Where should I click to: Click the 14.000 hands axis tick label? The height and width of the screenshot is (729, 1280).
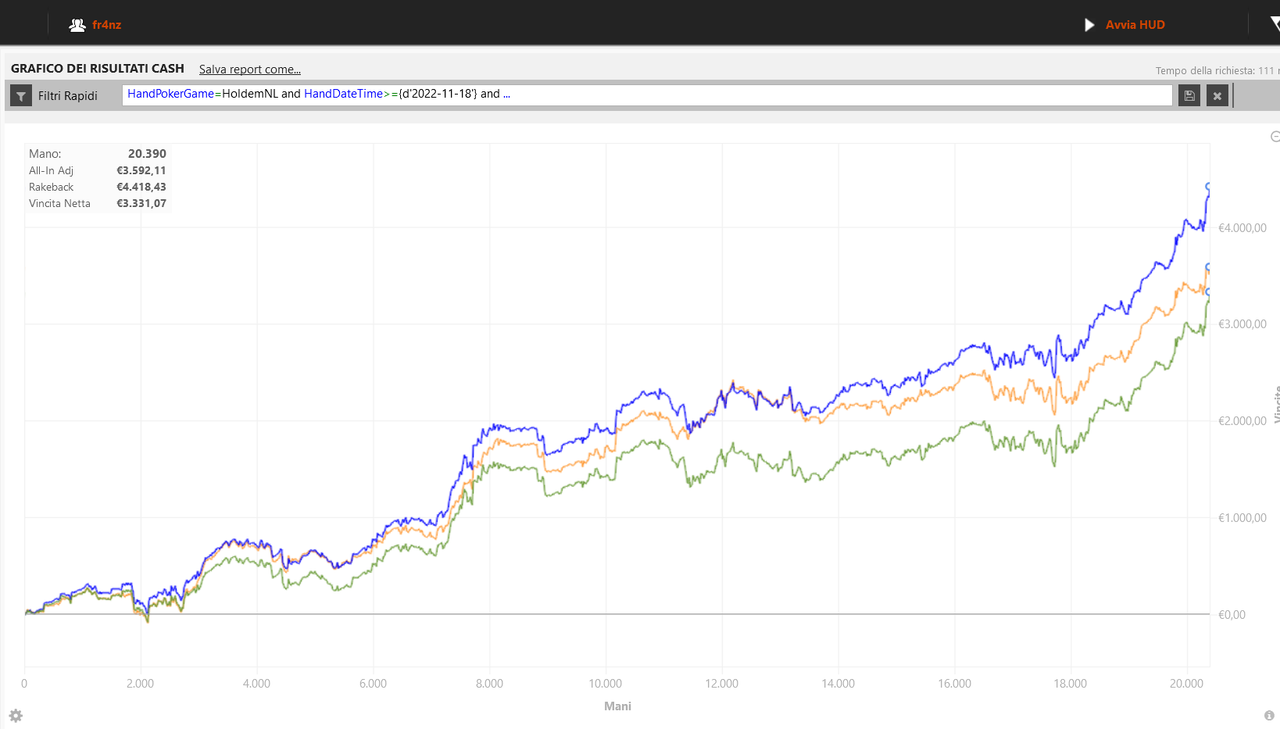coord(838,684)
